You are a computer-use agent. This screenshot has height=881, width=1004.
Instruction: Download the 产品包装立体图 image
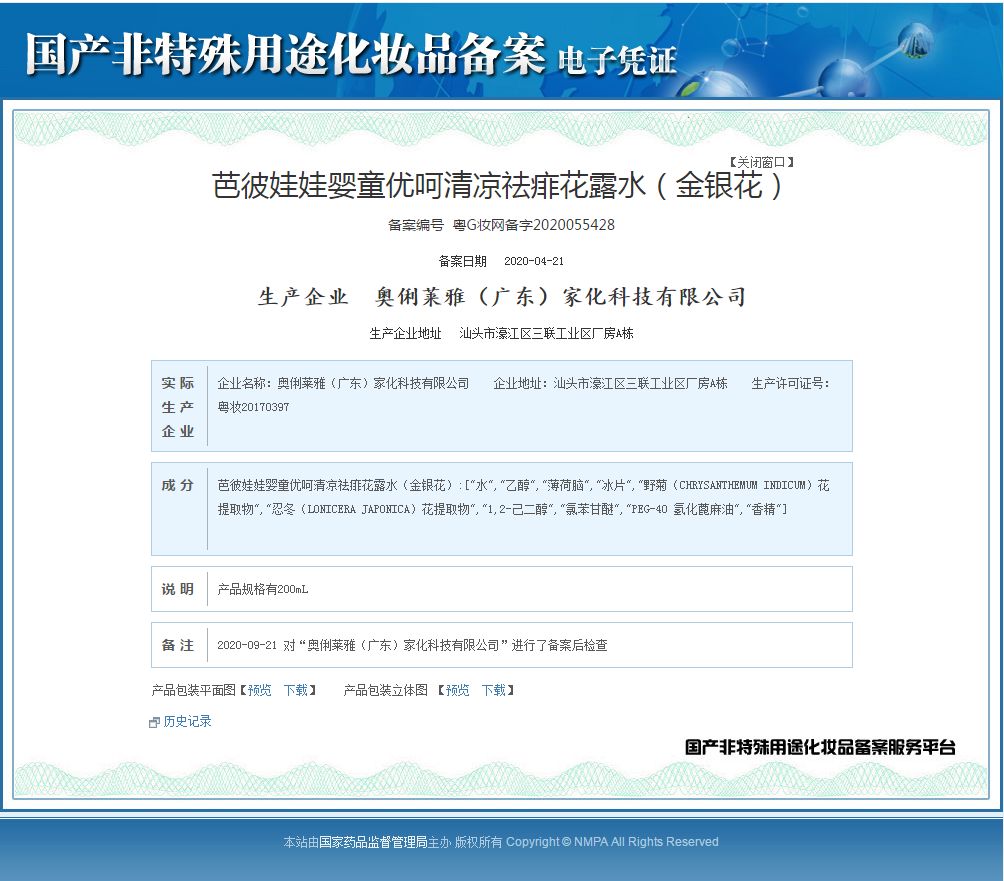click(494, 690)
